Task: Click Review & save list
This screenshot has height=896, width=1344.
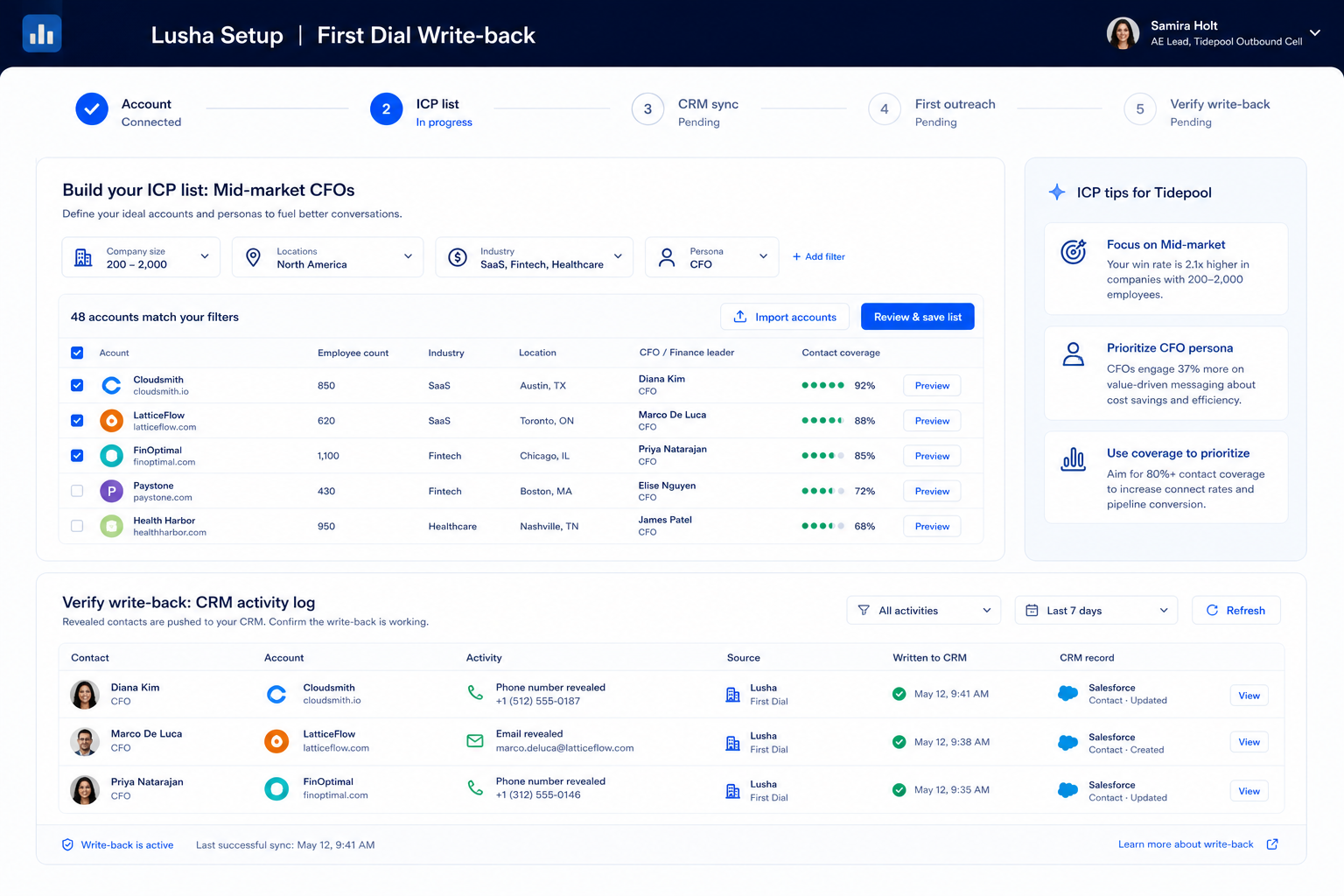Action: pyautogui.click(x=917, y=317)
